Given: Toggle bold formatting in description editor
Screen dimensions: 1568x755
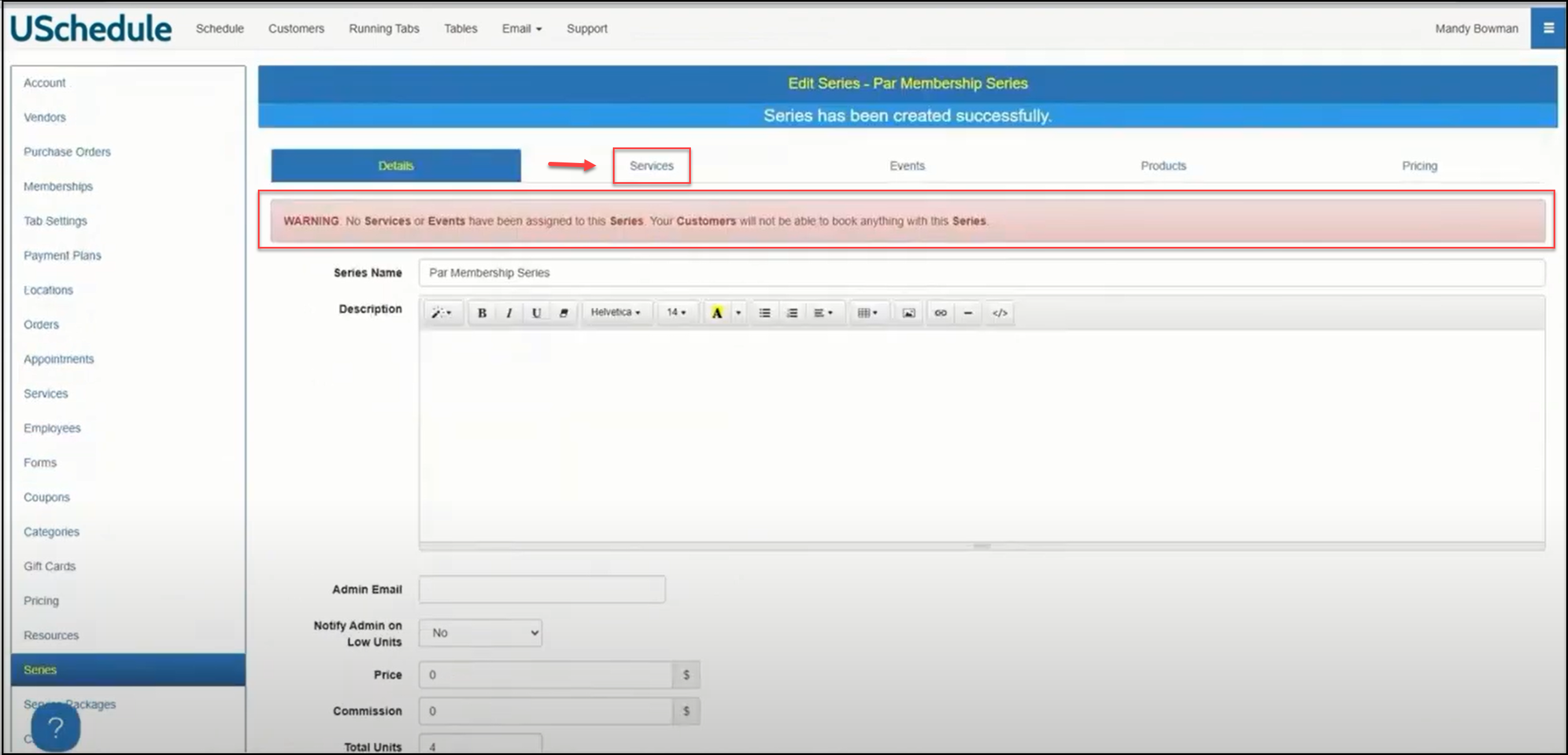Looking at the screenshot, I should [482, 313].
